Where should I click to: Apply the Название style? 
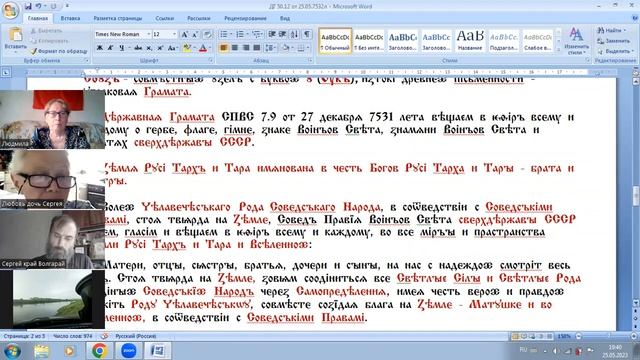click(x=470, y=41)
